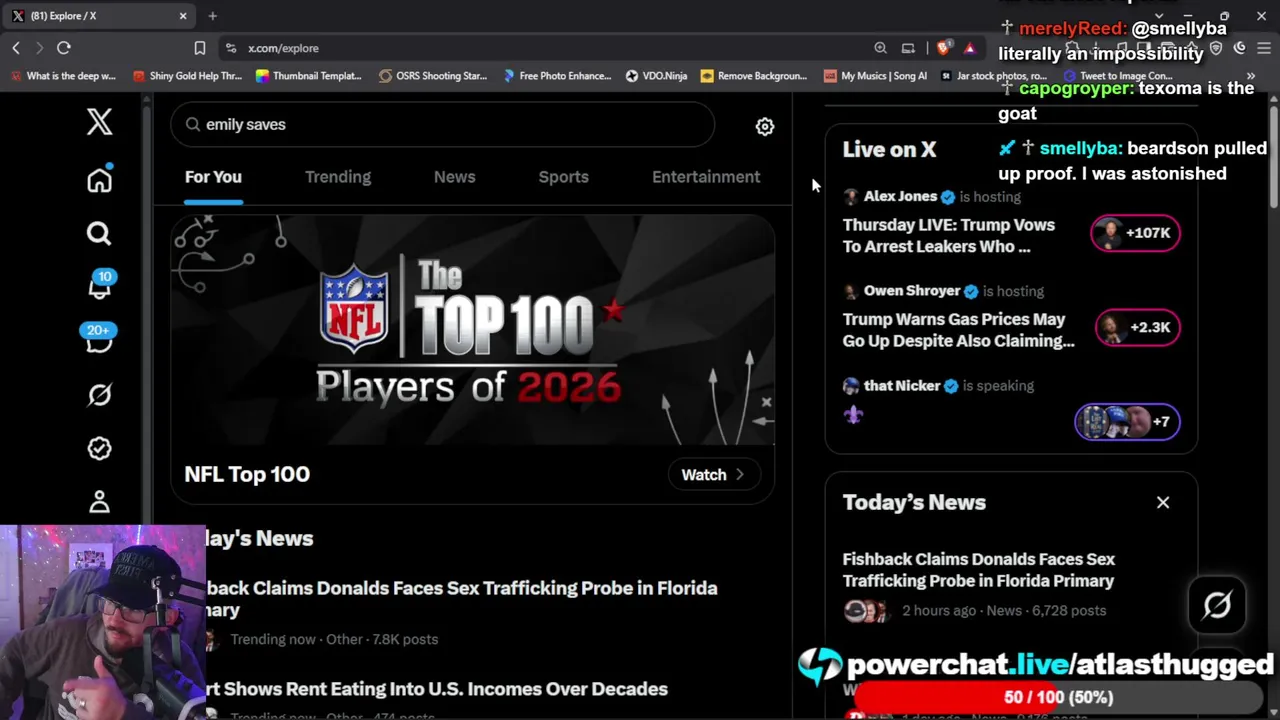This screenshot has width=1280, height=720.
Task: Click the Watch button for NFL Top 100
Action: pos(713,474)
